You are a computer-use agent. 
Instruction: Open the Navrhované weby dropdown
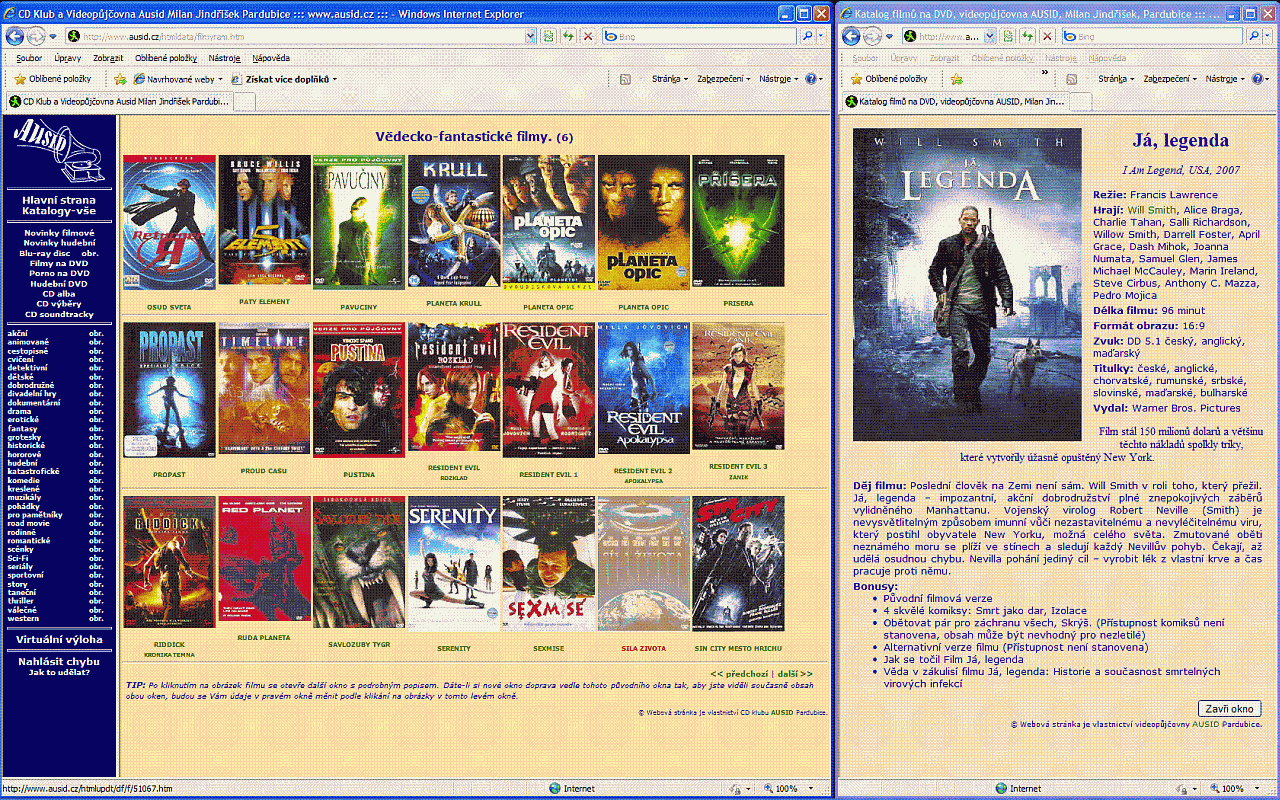(x=180, y=79)
